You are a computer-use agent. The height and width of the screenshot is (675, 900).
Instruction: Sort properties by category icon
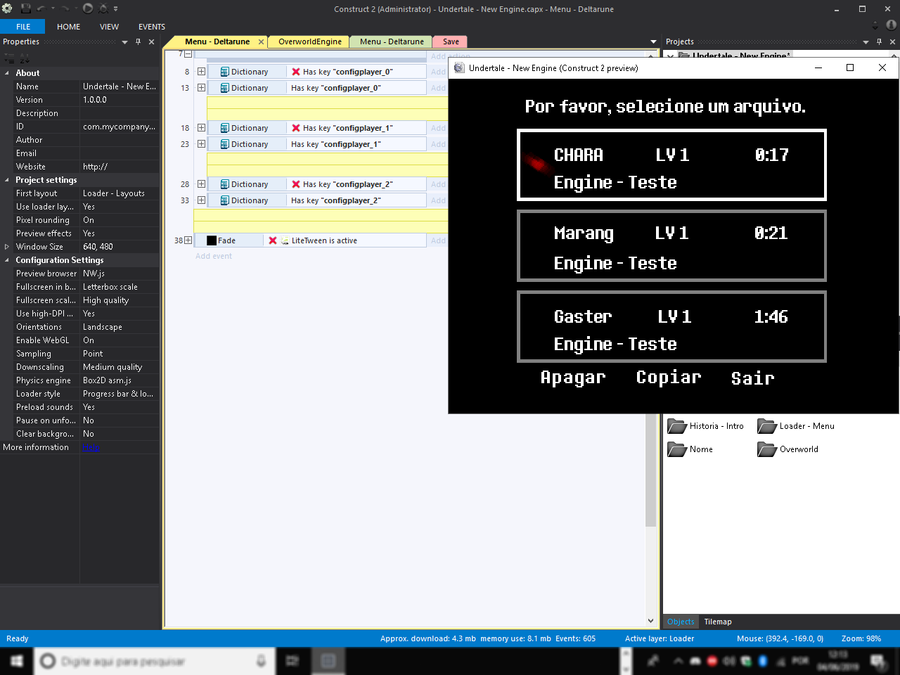(x=9, y=59)
